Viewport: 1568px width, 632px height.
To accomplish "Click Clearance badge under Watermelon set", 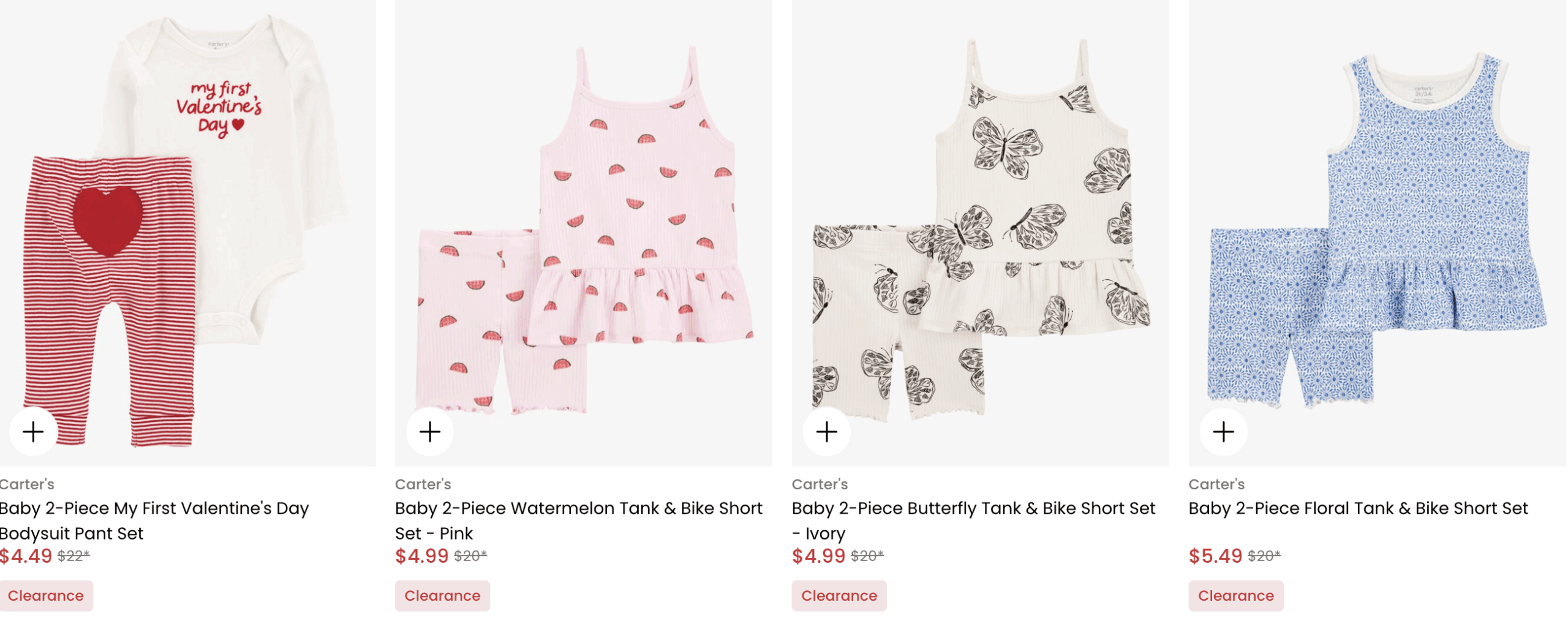I will pyautogui.click(x=442, y=596).
